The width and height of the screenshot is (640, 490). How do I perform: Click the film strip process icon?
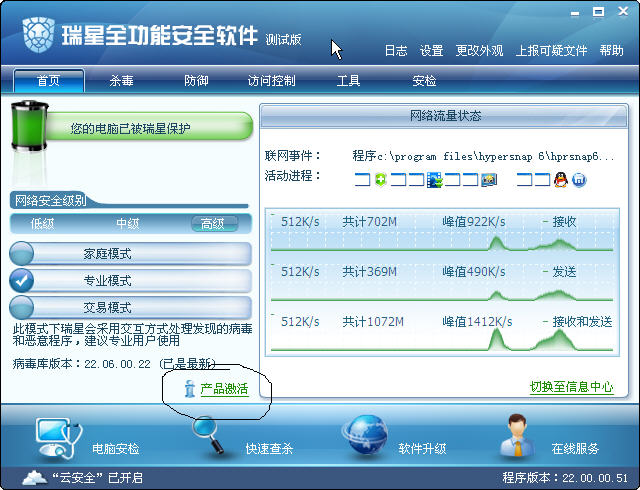point(435,180)
